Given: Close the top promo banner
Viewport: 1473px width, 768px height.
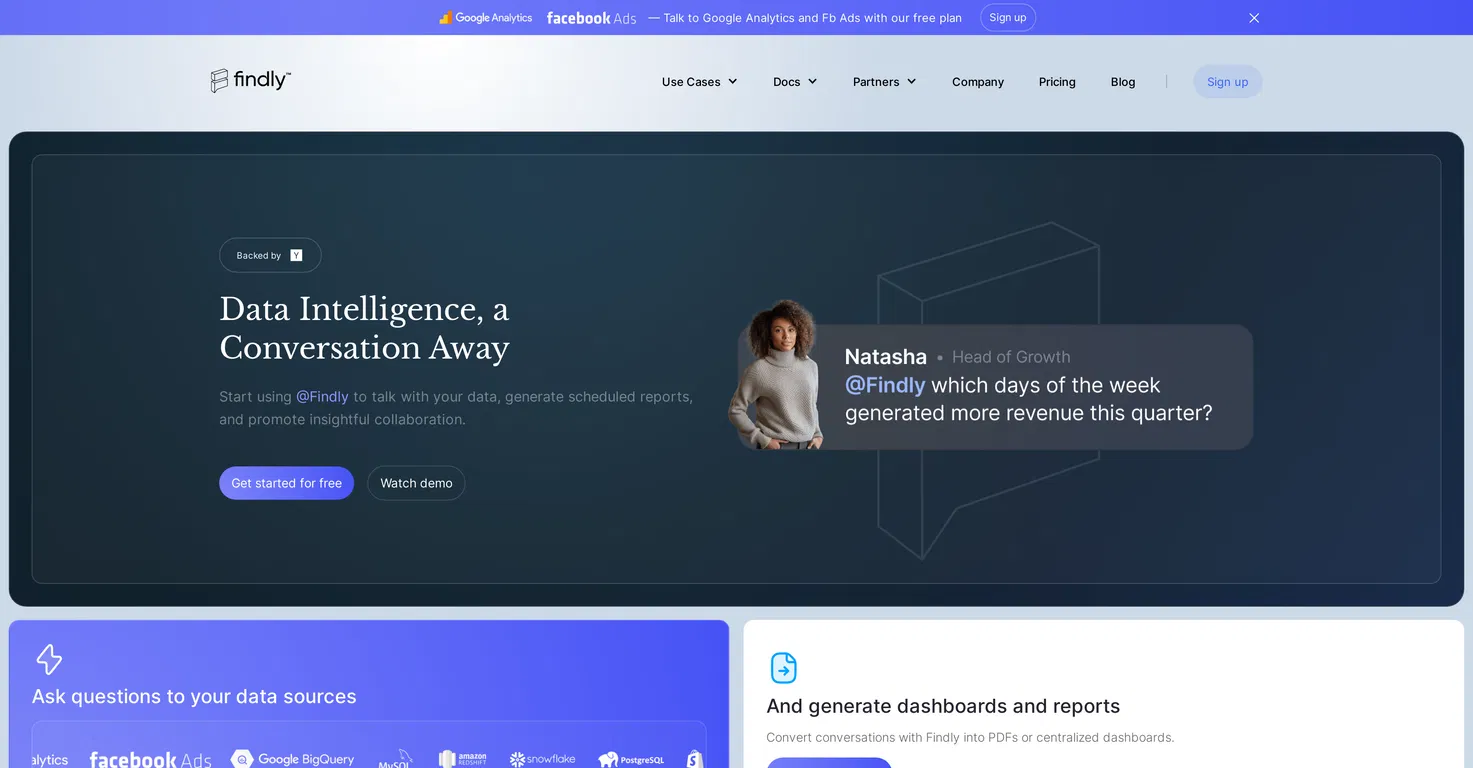Looking at the screenshot, I should tap(1254, 18).
